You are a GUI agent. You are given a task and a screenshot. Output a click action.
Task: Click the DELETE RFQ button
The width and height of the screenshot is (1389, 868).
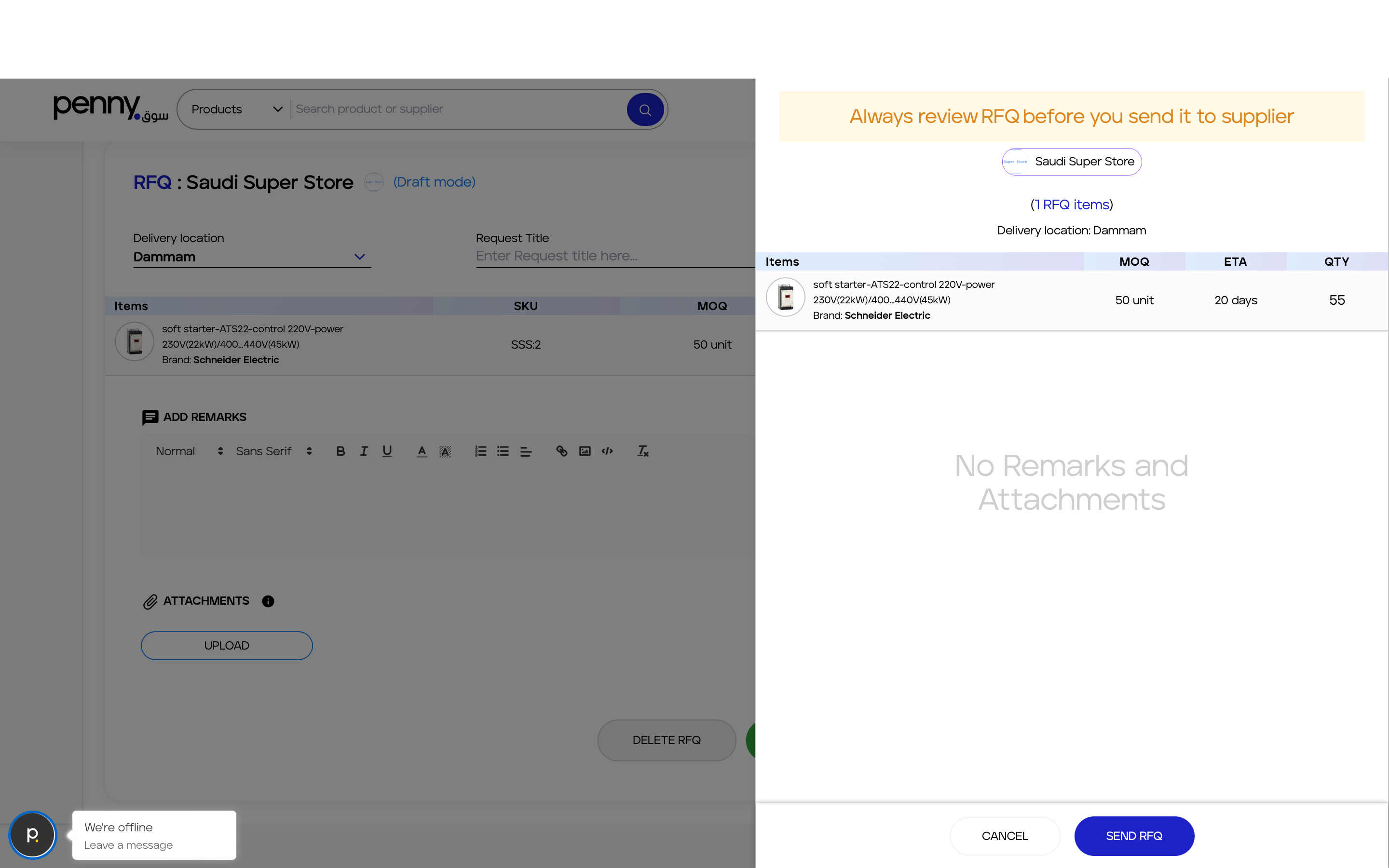pyautogui.click(x=667, y=741)
